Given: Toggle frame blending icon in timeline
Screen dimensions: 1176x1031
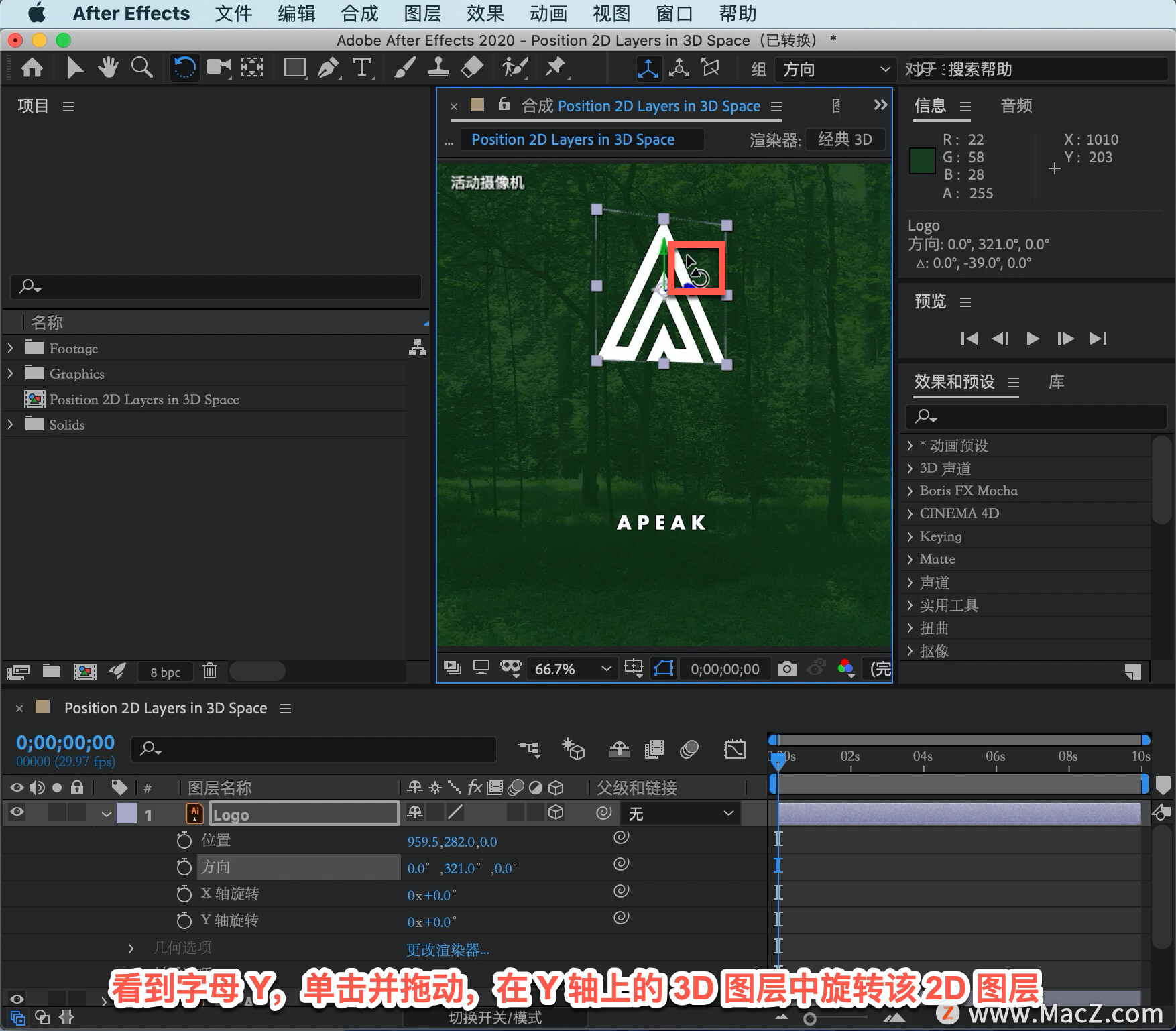Looking at the screenshot, I should pyautogui.click(x=654, y=749).
